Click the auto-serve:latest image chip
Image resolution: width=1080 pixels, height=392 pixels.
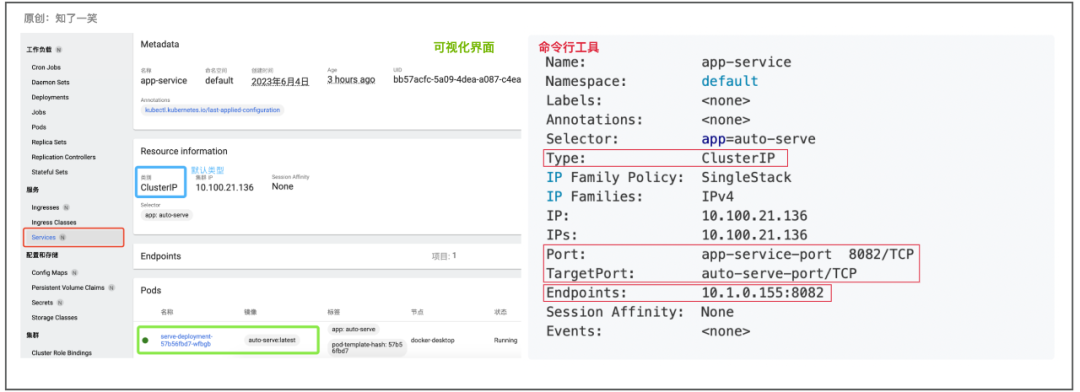pos(272,340)
